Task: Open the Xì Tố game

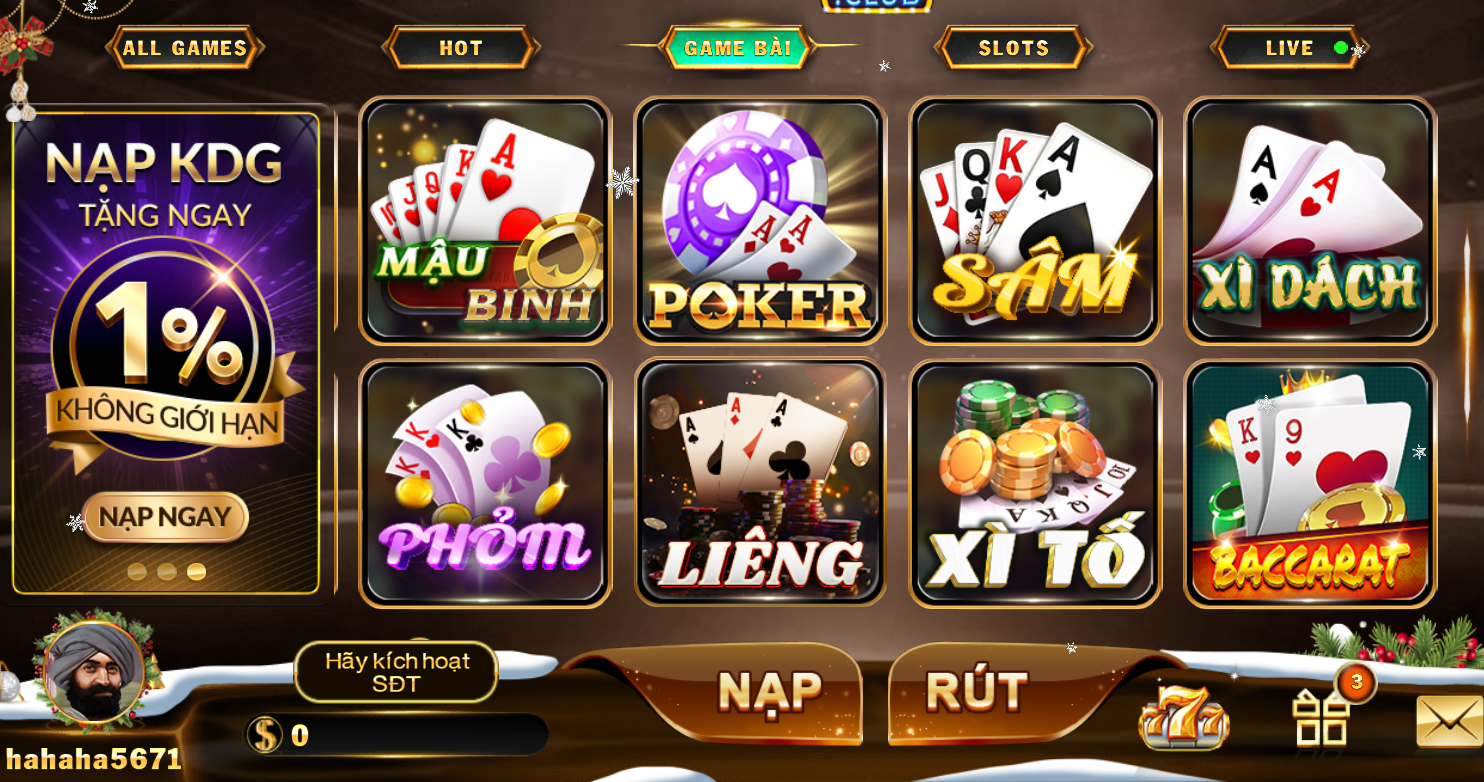Action: click(1035, 484)
